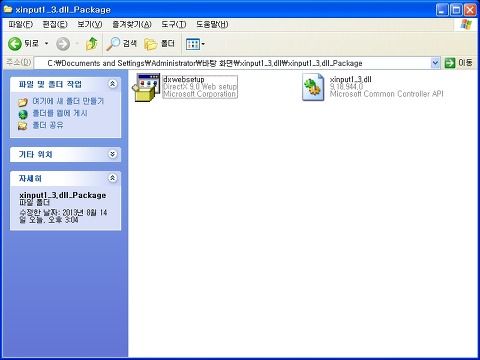Viewport: 480px width, 360px height.
Task: Click the folder sharing hand icon
Action: pyautogui.click(x=23, y=126)
